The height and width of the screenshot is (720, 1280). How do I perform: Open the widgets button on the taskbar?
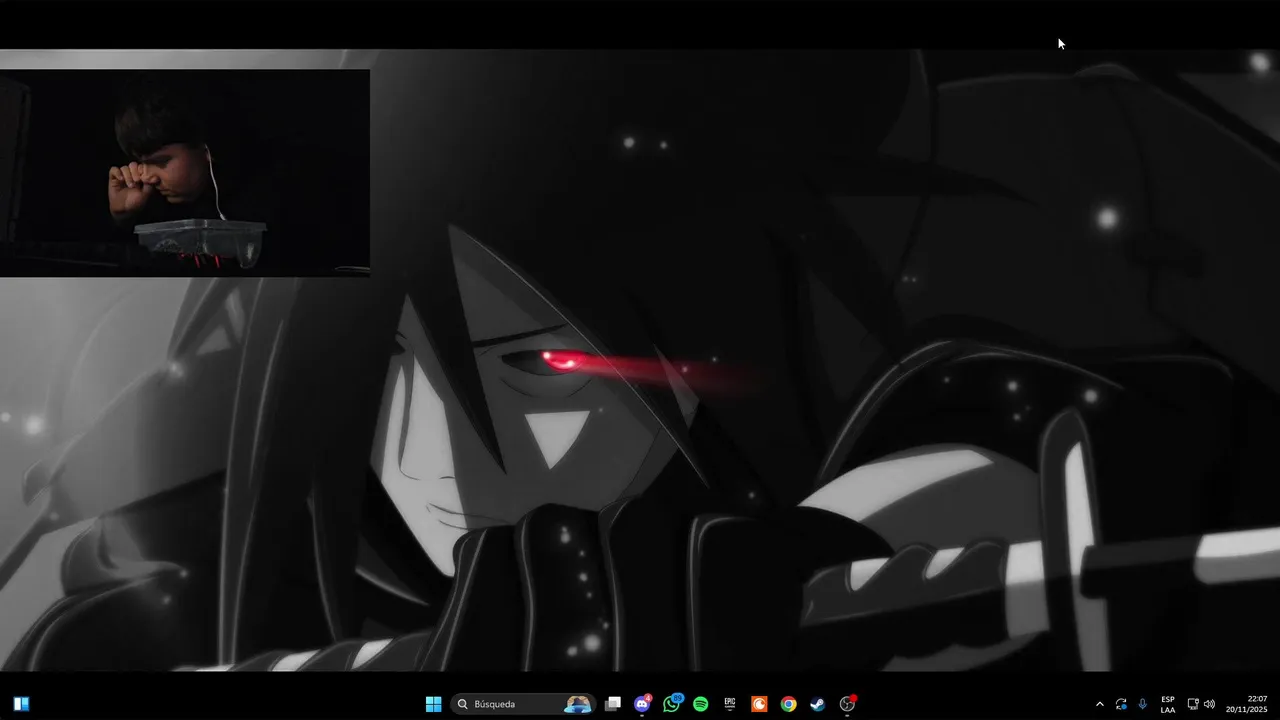[21, 704]
